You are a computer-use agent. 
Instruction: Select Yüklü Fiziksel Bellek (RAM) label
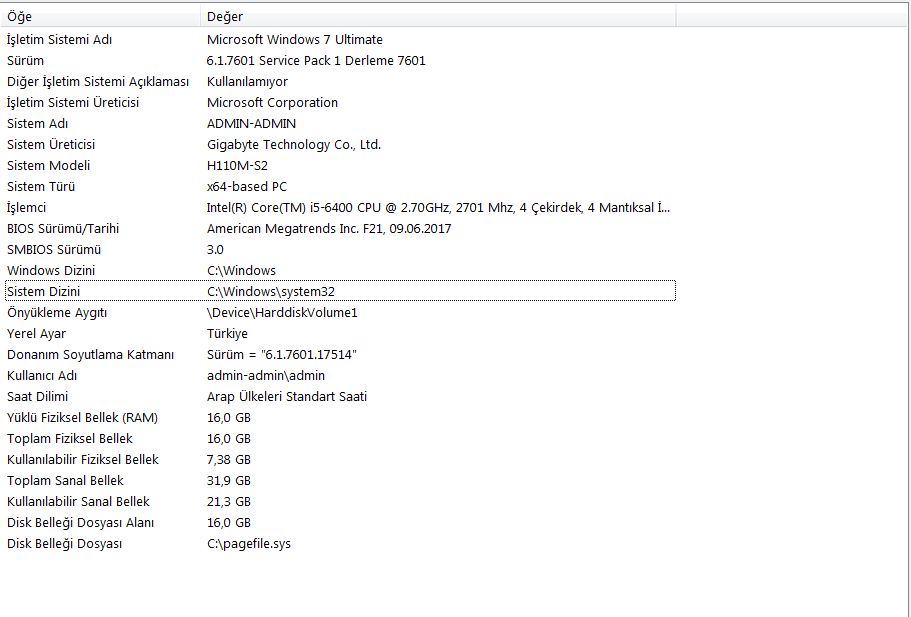point(82,418)
